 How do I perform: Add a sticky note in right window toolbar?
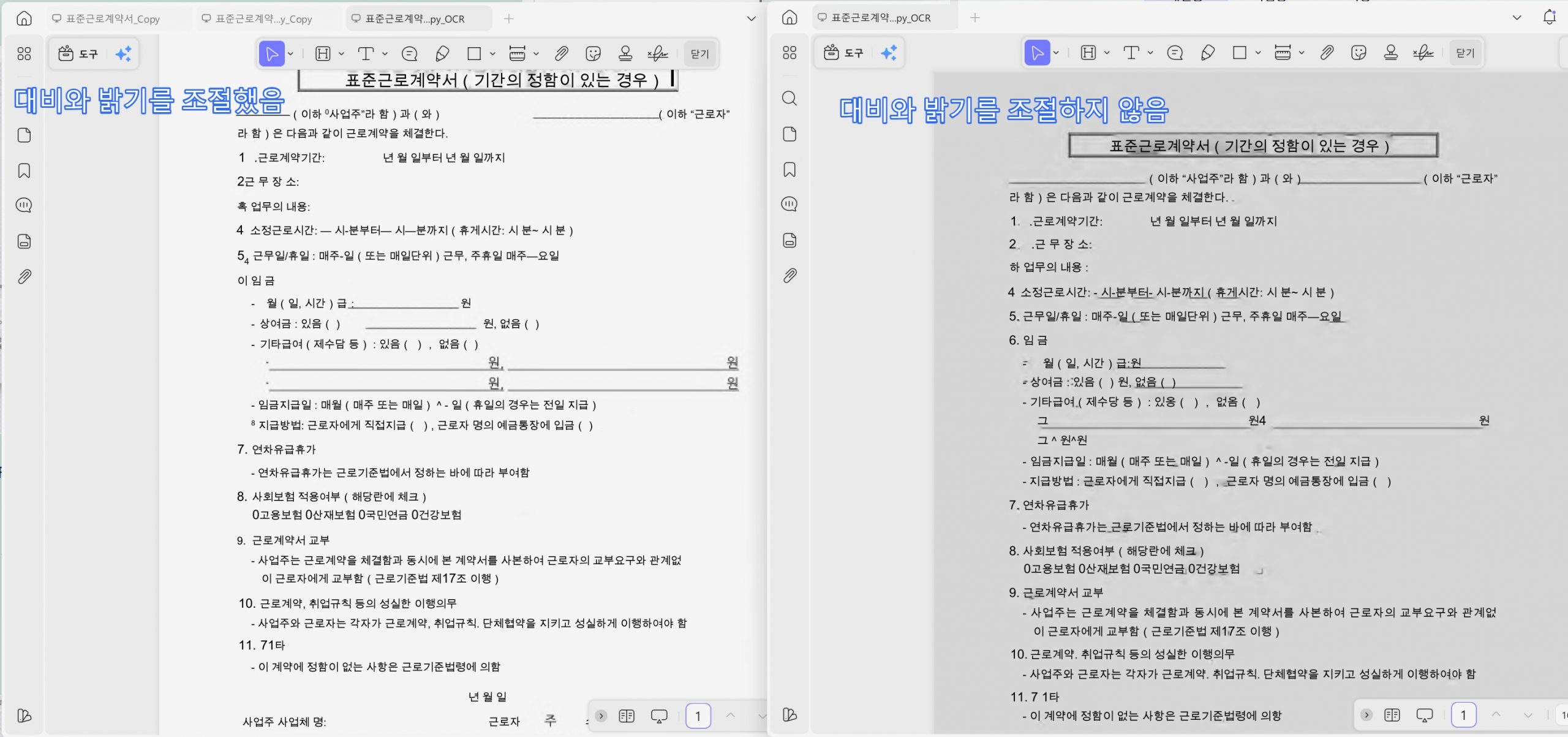point(1175,53)
